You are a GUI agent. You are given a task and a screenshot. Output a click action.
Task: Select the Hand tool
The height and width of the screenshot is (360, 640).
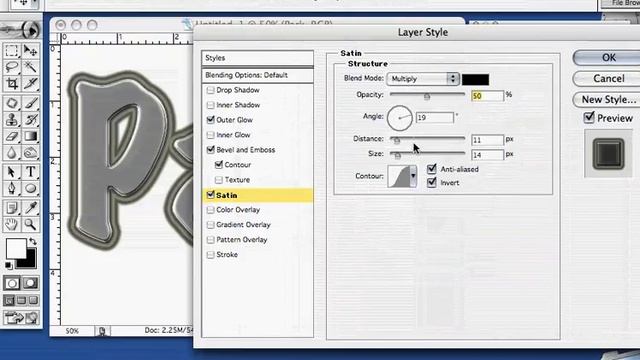click(12, 224)
